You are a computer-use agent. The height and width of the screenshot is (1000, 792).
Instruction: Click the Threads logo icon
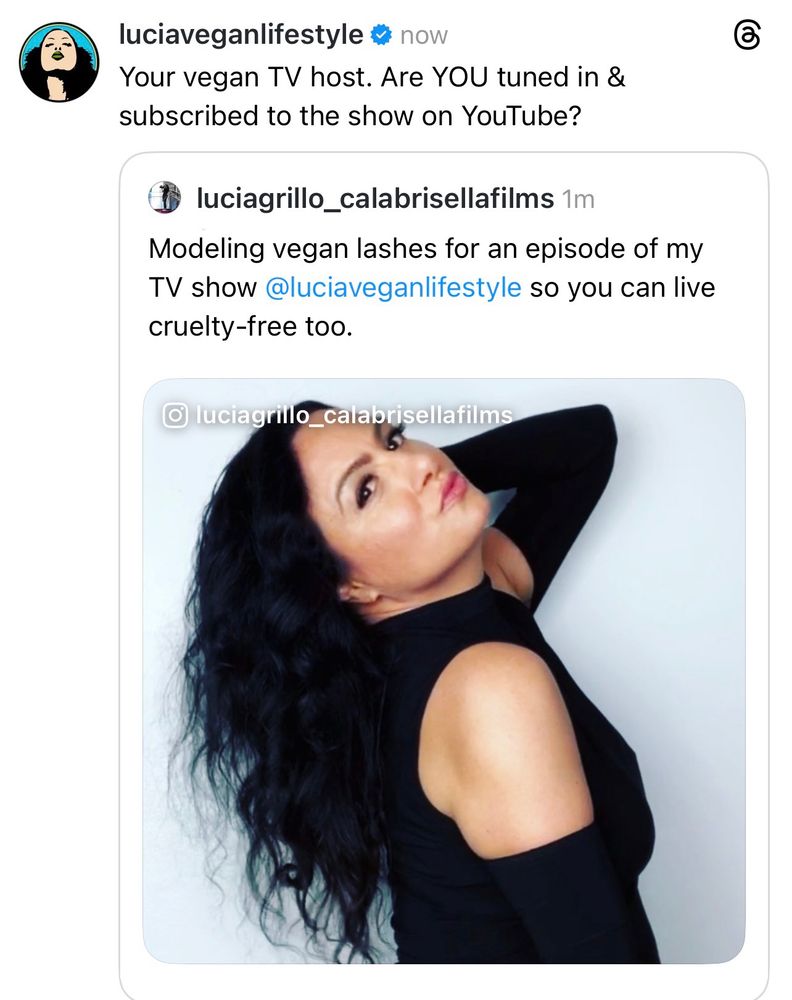tap(747, 36)
